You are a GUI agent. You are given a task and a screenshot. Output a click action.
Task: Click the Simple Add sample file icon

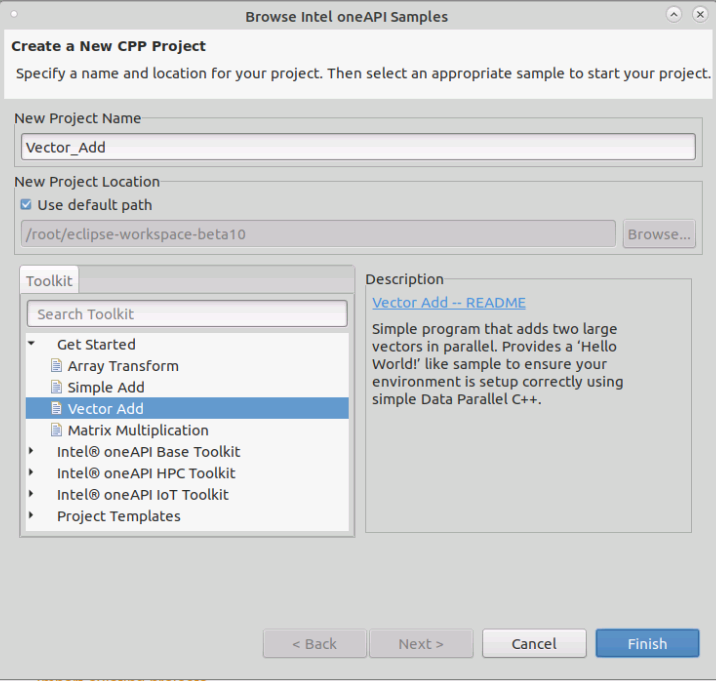pos(56,387)
